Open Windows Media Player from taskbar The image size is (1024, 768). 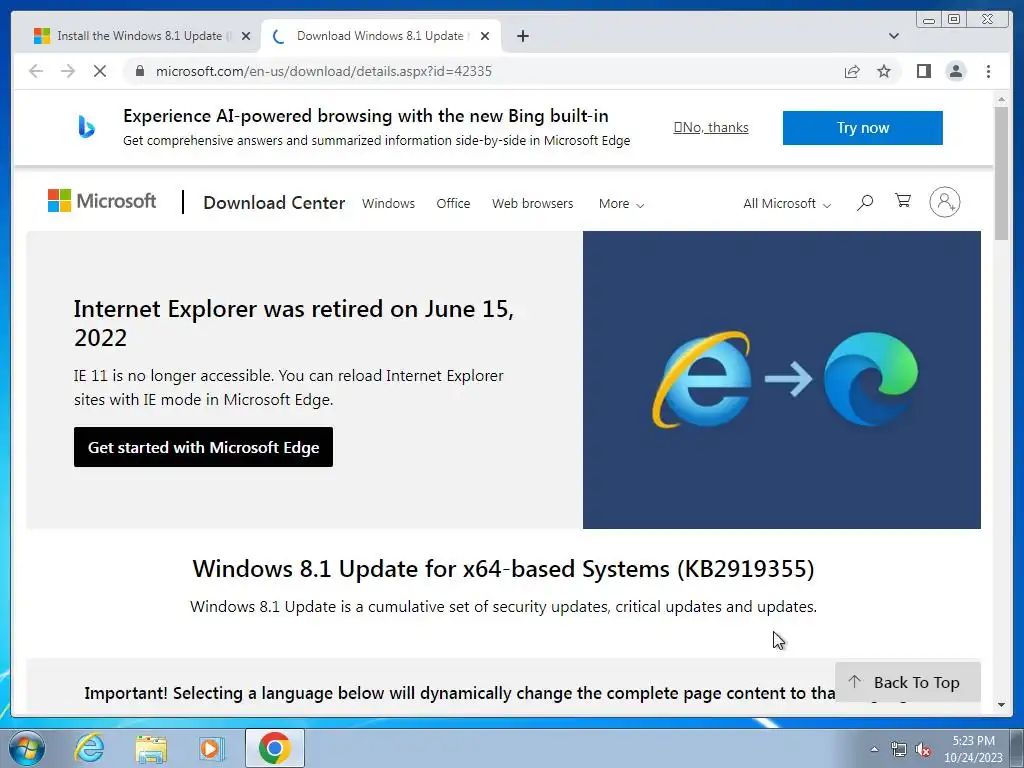click(212, 748)
